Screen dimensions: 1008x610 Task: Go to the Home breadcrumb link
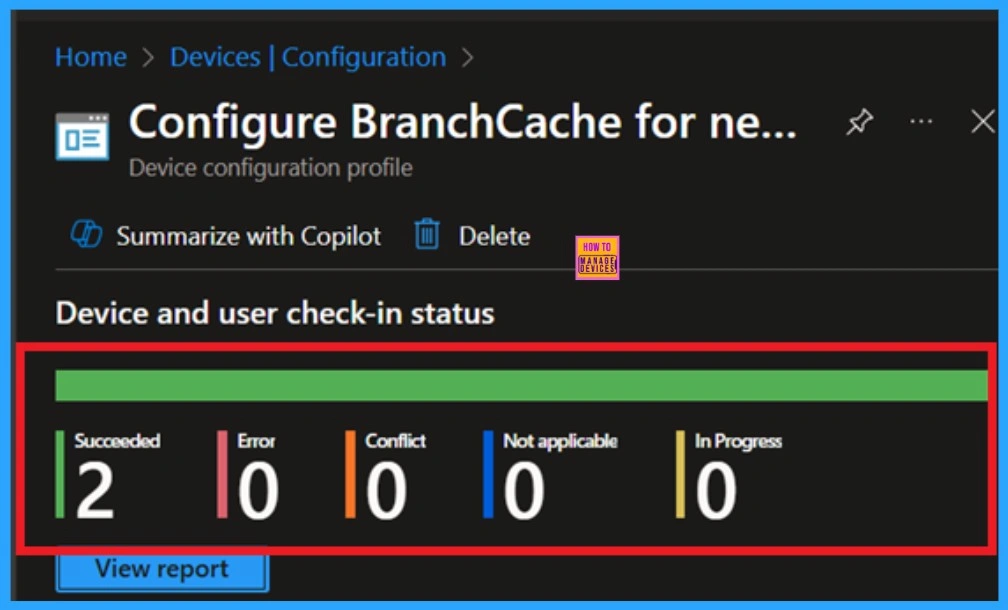click(x=91, y=57)
